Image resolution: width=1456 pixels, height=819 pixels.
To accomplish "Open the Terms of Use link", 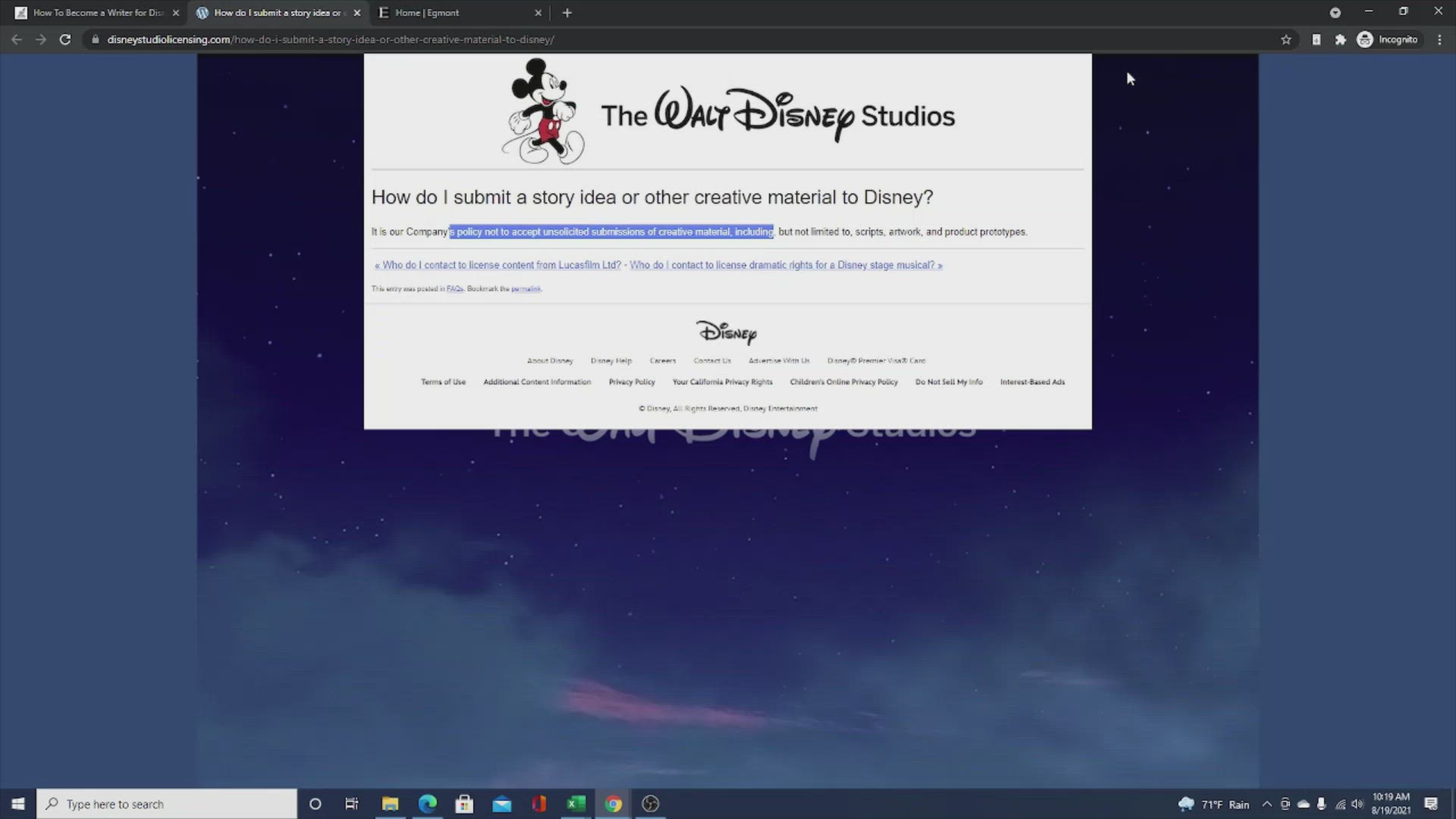I will click(x=444, y=382).
